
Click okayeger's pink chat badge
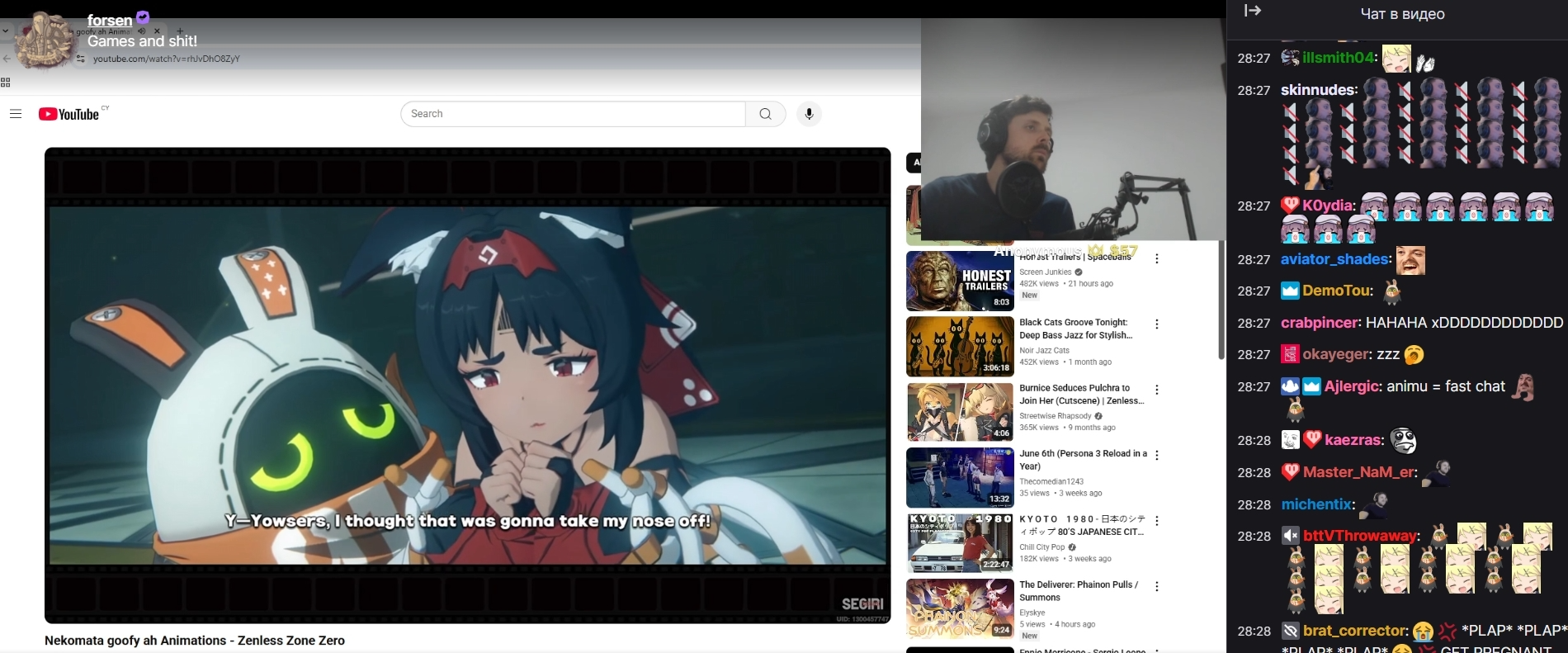click(1290, 354)
